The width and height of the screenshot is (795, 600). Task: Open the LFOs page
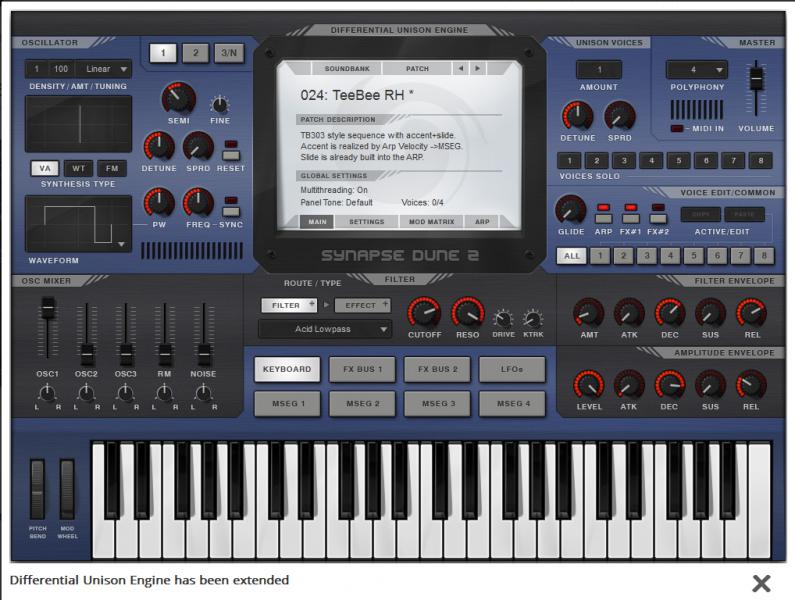point(512,369)
